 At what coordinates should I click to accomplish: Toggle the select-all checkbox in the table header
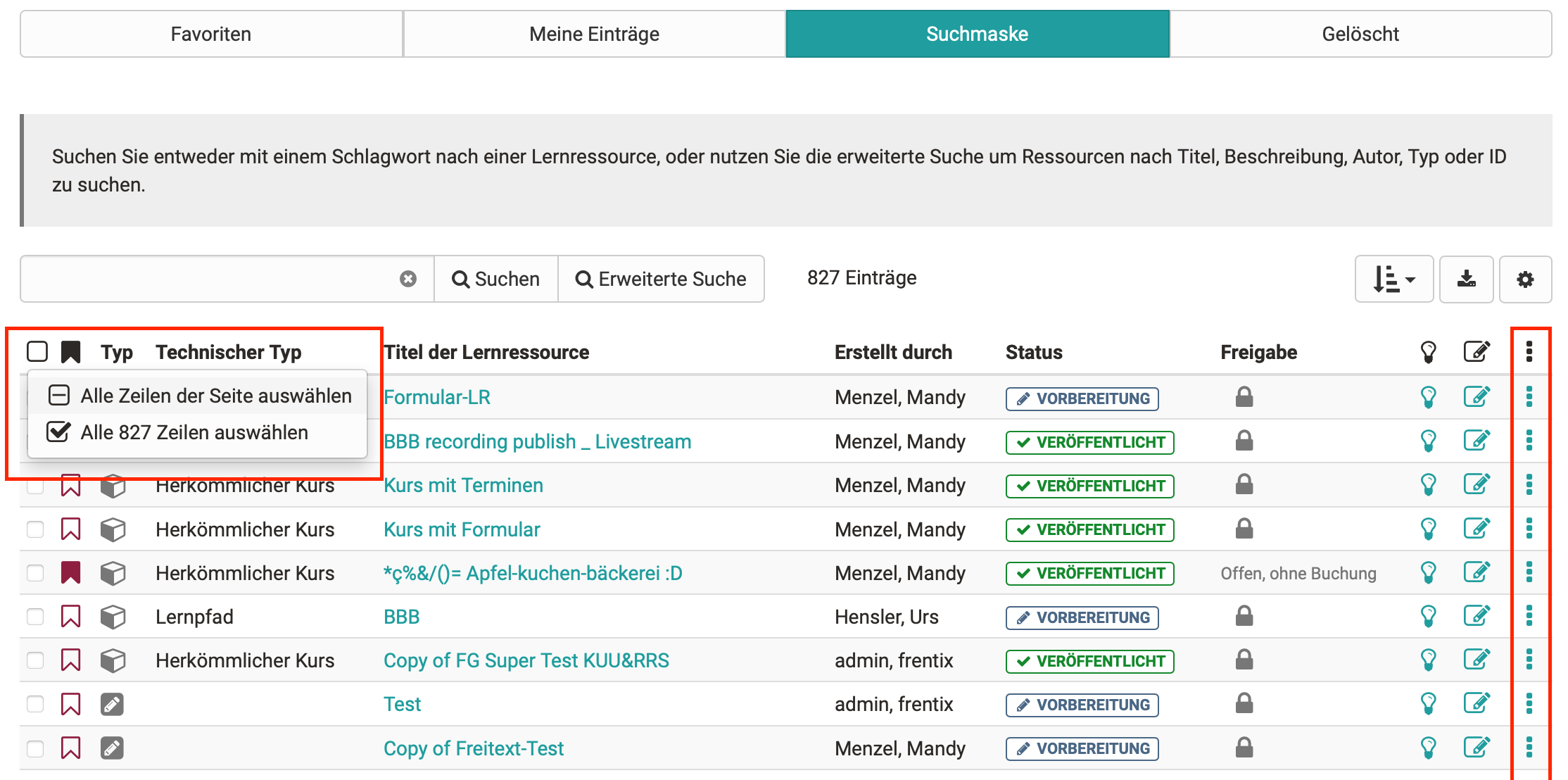[37, 351]
